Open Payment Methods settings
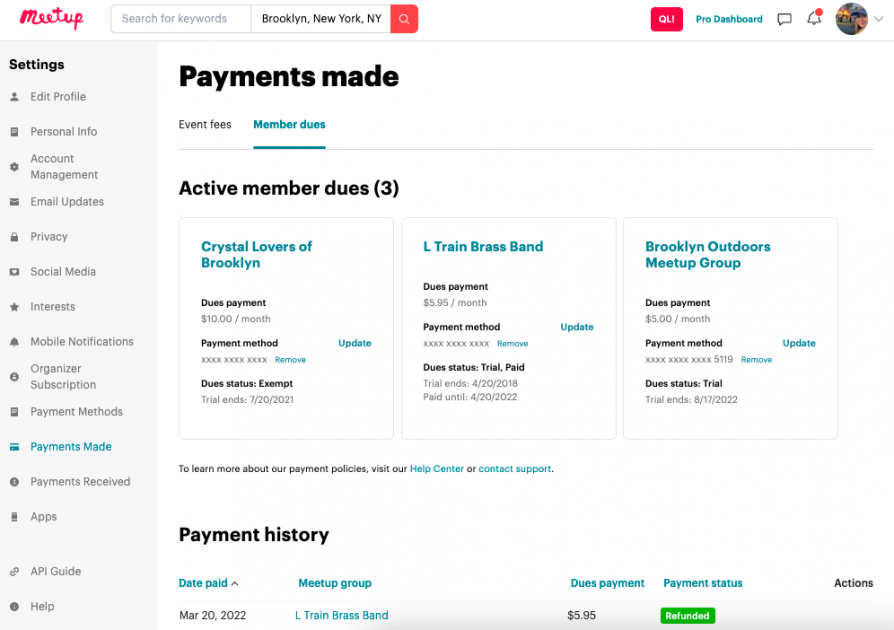Screen dimensions: 894x630 tap(76, 412)
